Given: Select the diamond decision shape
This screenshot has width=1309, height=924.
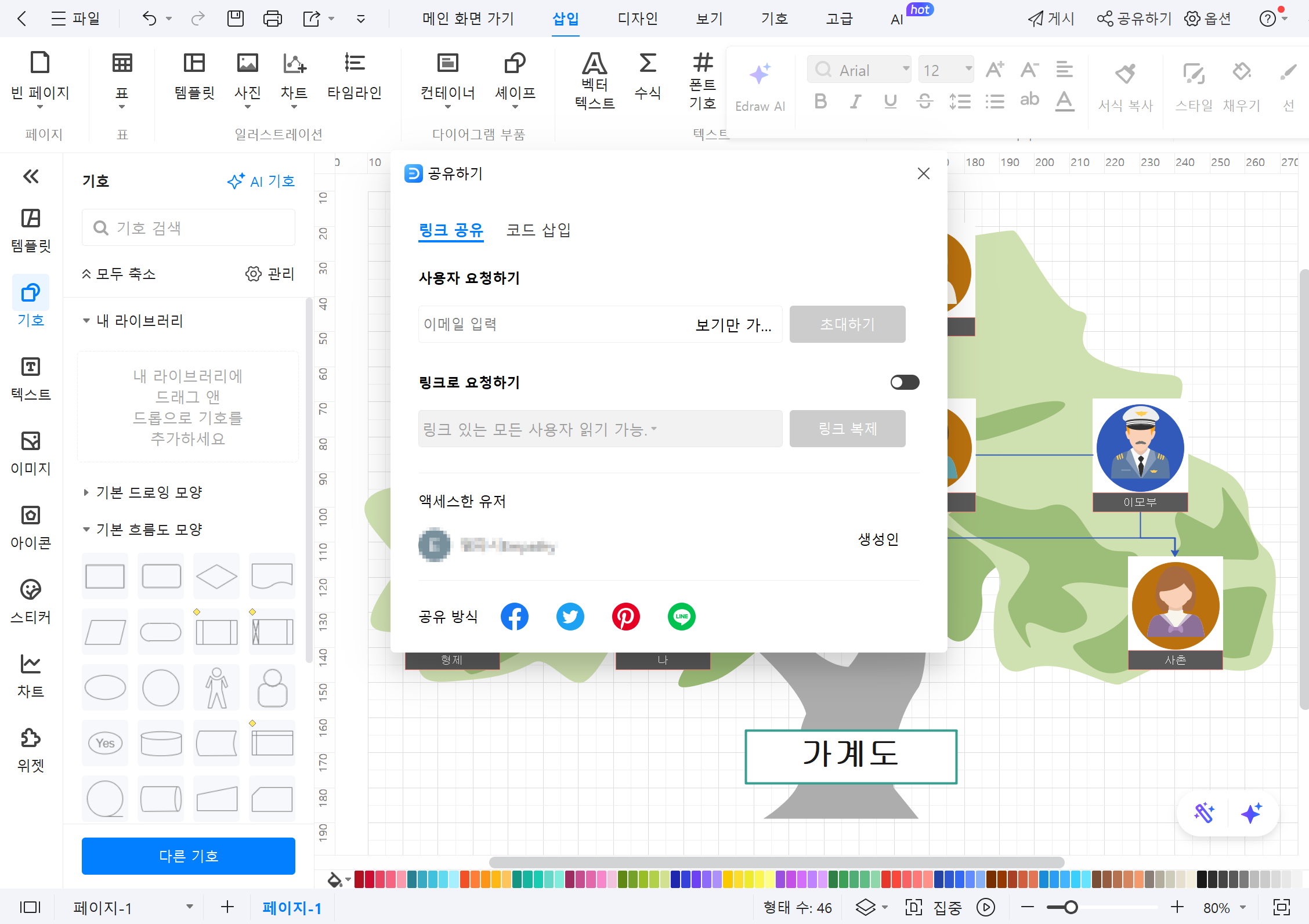Looking at the screenshot, I should [x=216, y=576].
